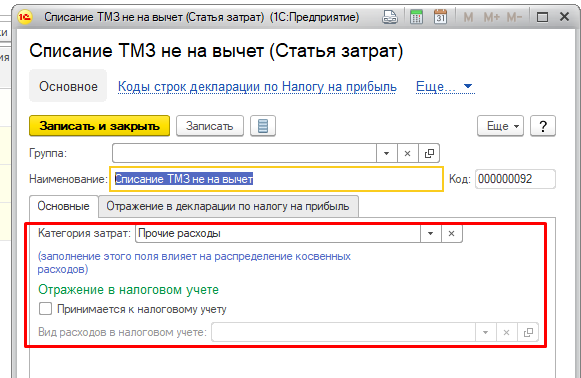This screenshot has width=581, height=378.
Task: Click the M- memory subtract button
Action: 514,17
